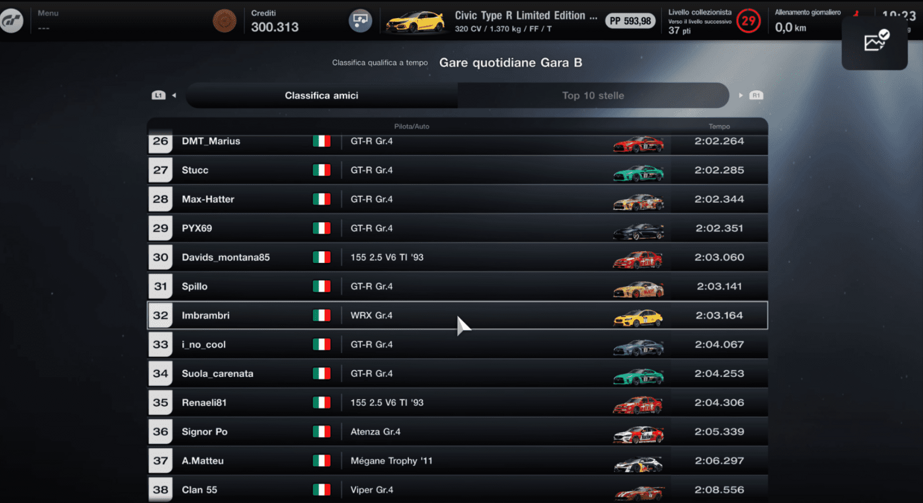Click the bronze credits coin icon
The width and height of the screenshot is (923, 503).
(224, 21)
